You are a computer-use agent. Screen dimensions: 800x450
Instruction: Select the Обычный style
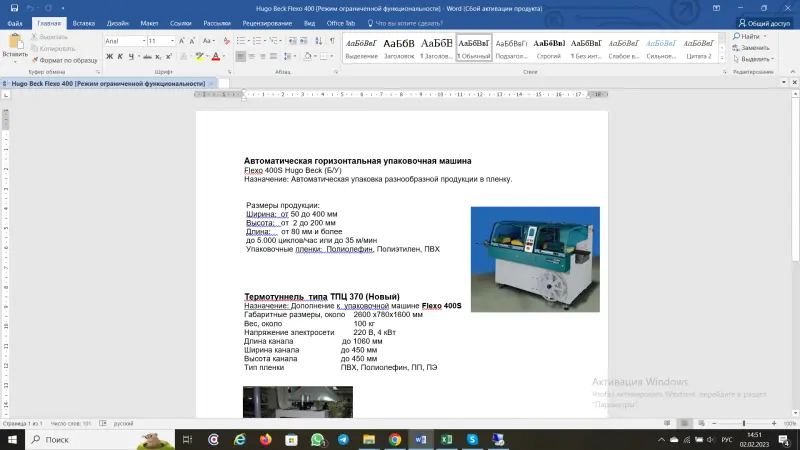(474, 48)
